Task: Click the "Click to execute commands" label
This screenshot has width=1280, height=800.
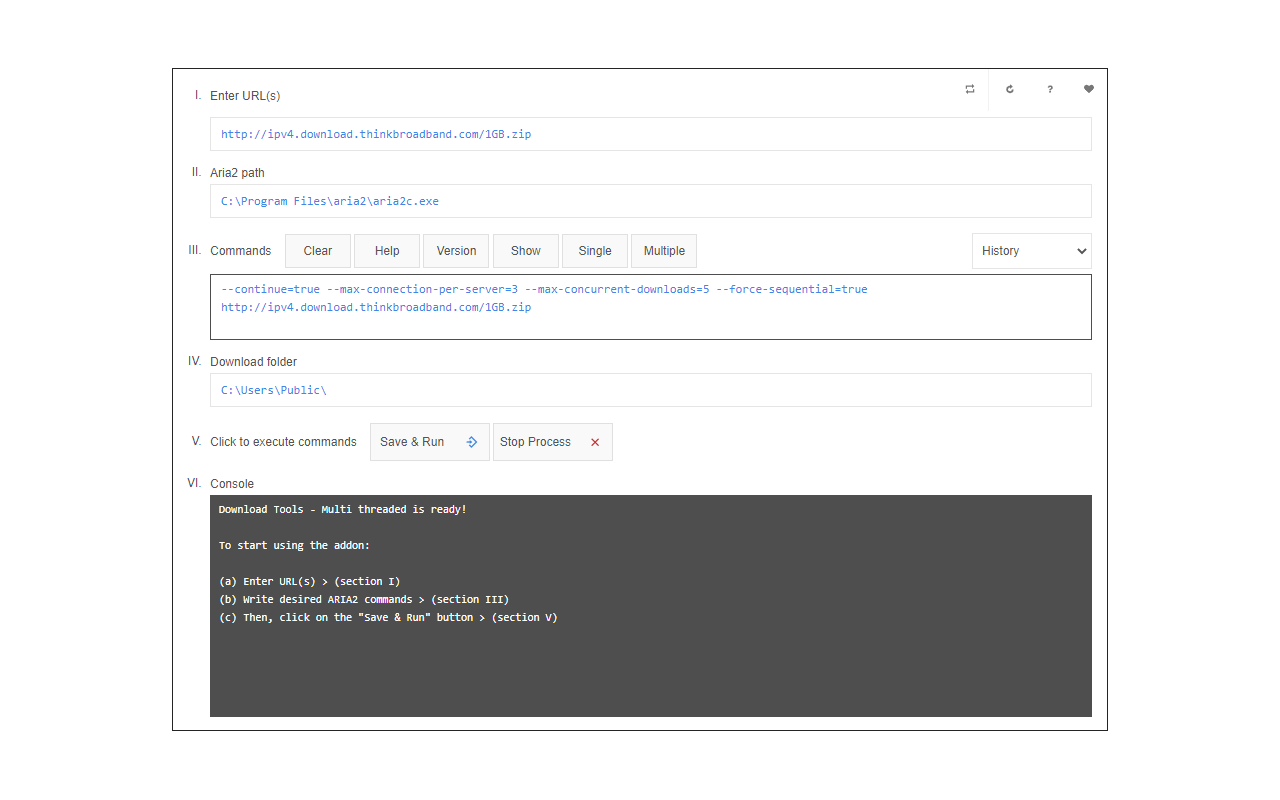Action: click(283, 442)
